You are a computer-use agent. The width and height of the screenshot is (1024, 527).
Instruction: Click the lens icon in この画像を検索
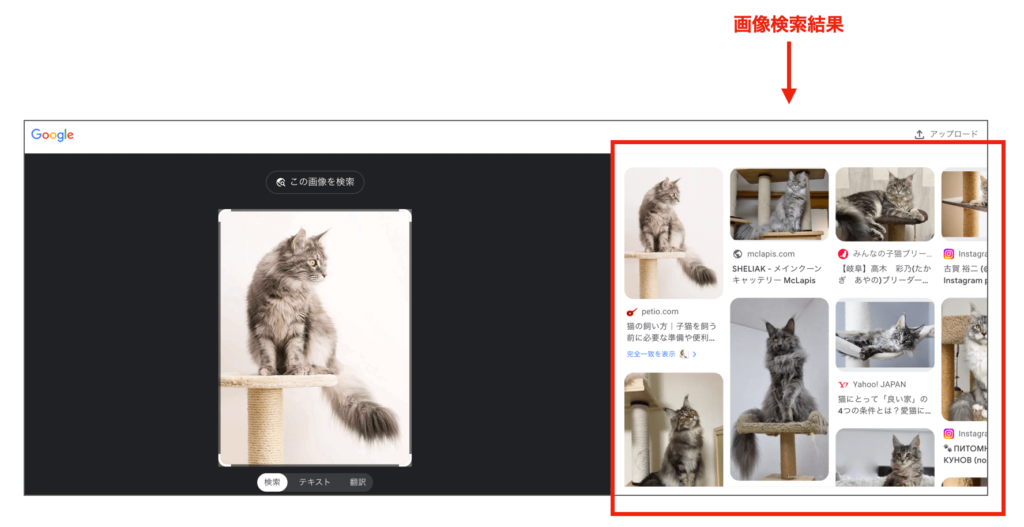click(281, 183)
